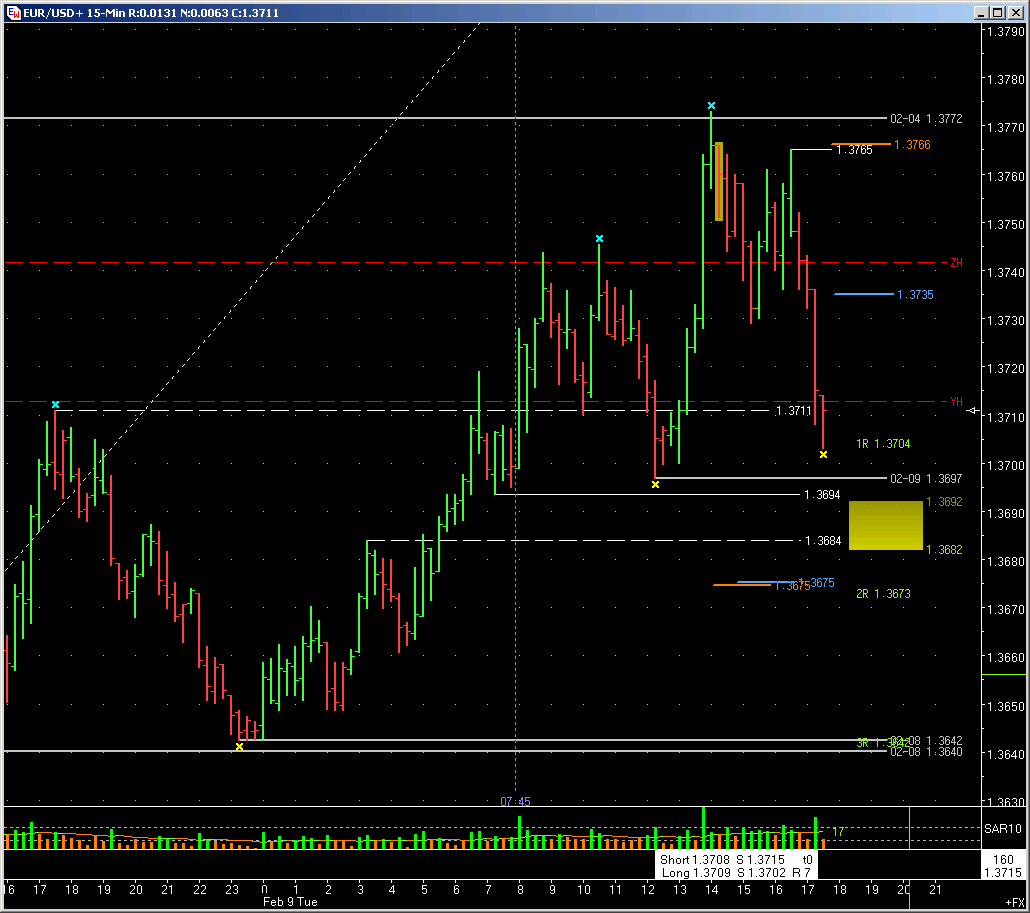Click the application icon in the title bar

[x=13, y=12]
